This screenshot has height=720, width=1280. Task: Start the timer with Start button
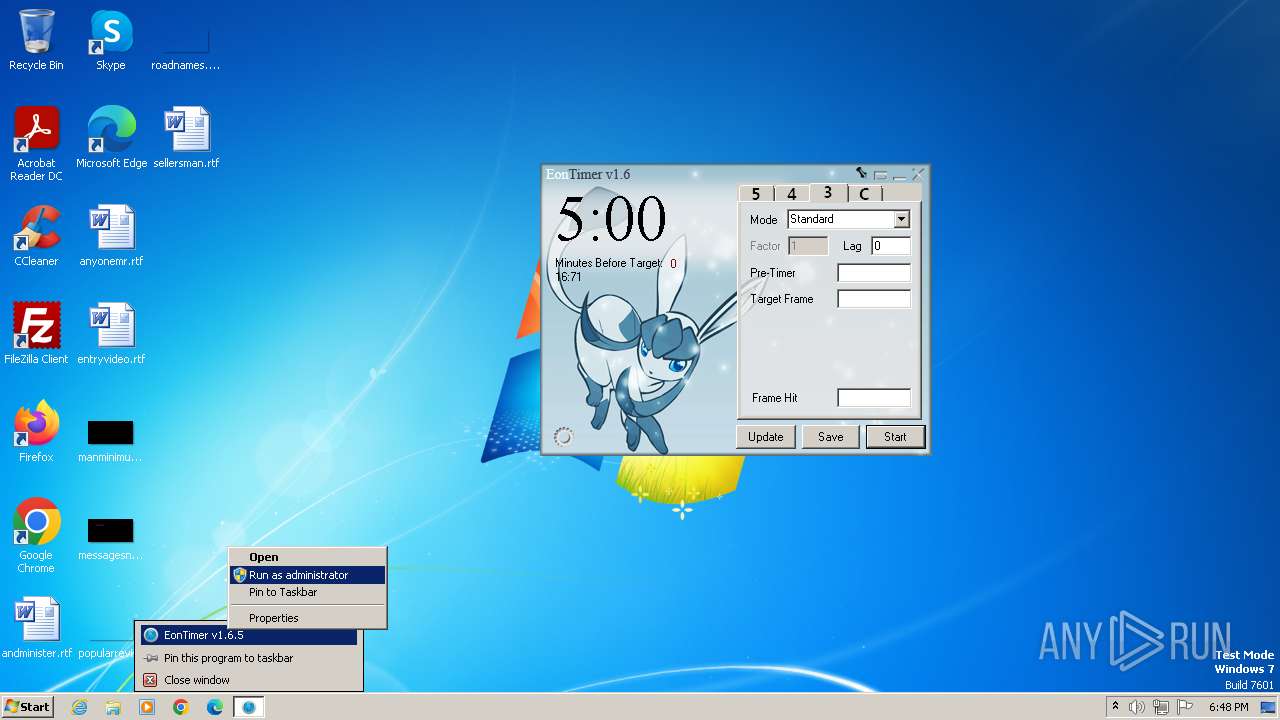point(895,437)
